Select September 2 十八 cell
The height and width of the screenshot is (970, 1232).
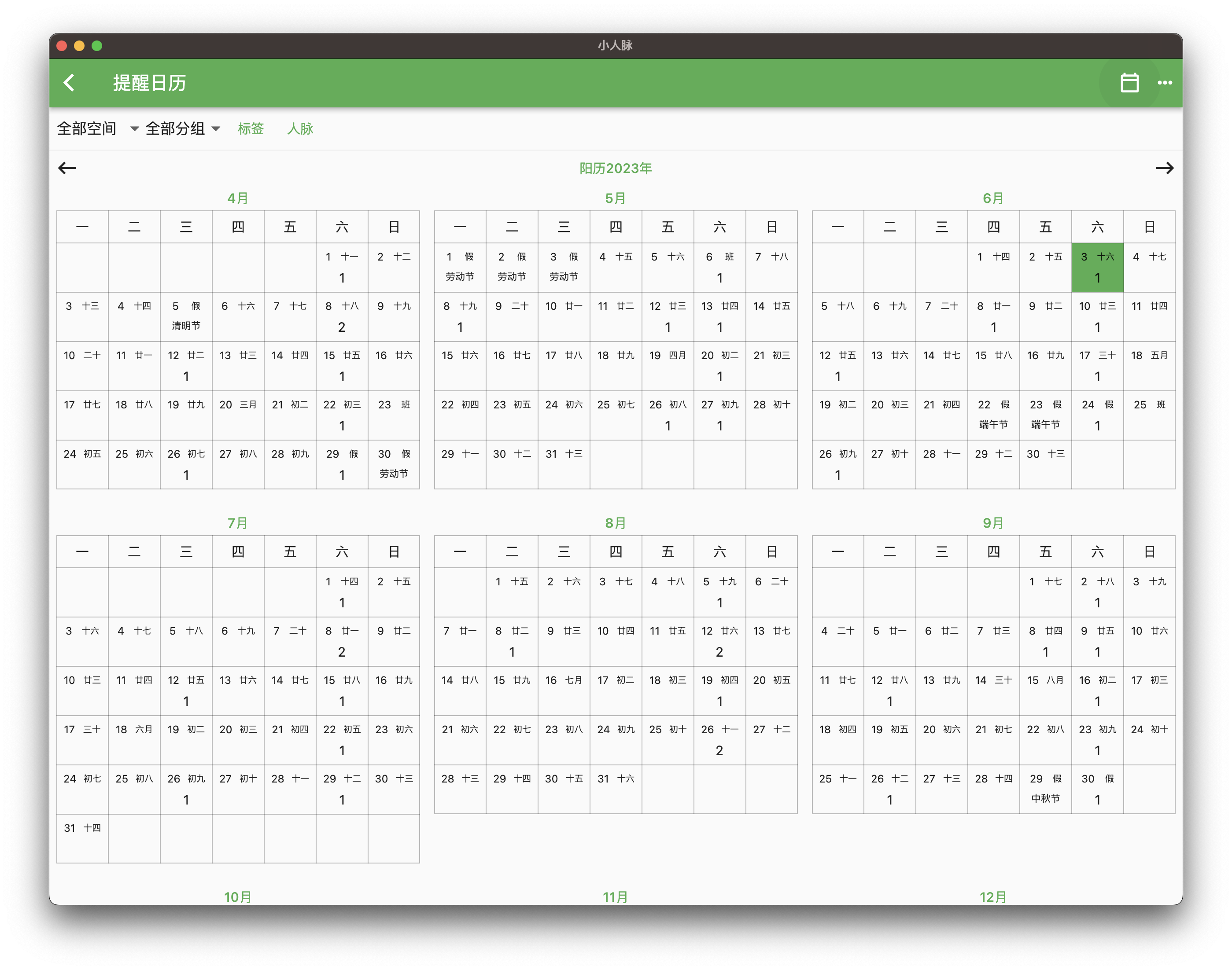pos(1097,592)
